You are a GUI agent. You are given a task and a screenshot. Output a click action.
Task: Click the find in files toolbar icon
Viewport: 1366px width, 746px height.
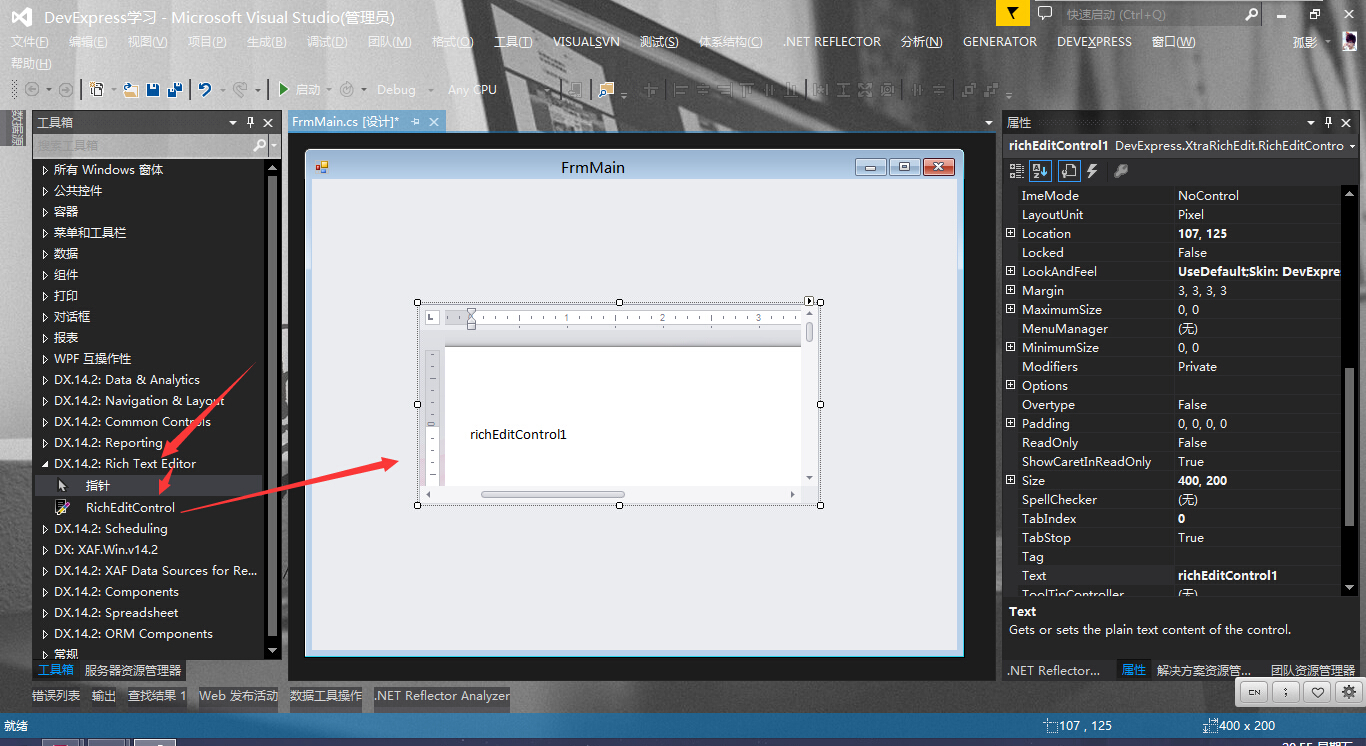(x=606, y=89)
